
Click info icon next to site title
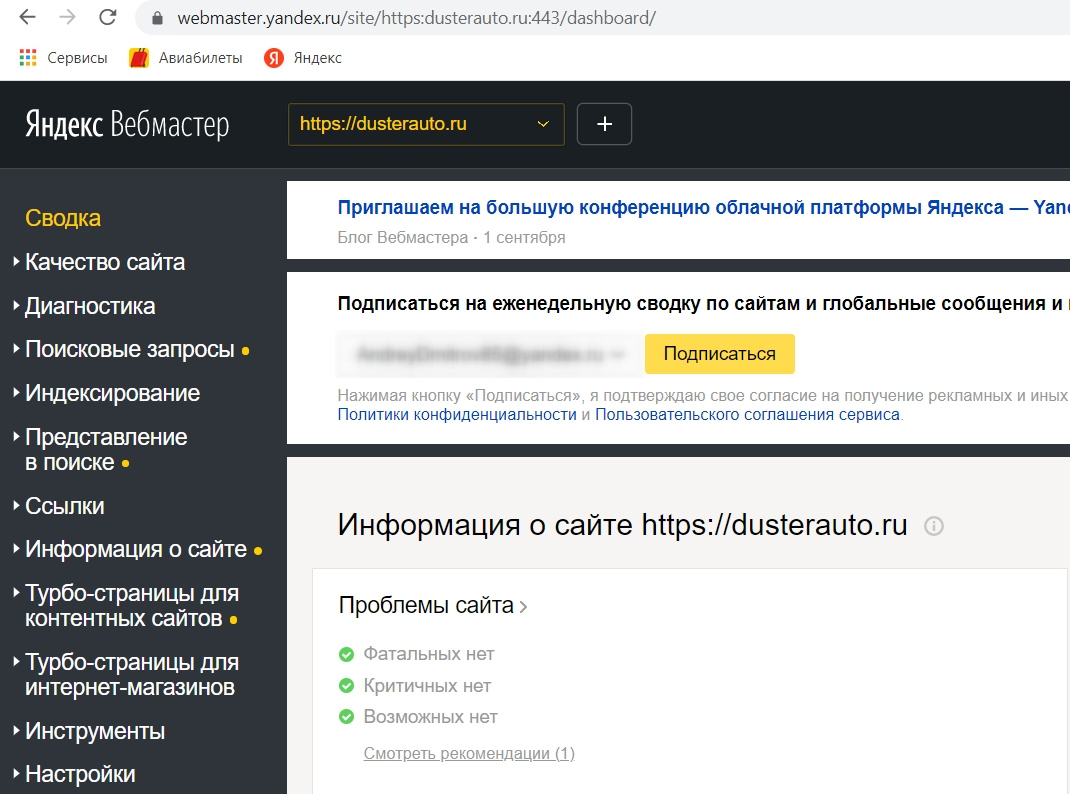coord(934,526)
